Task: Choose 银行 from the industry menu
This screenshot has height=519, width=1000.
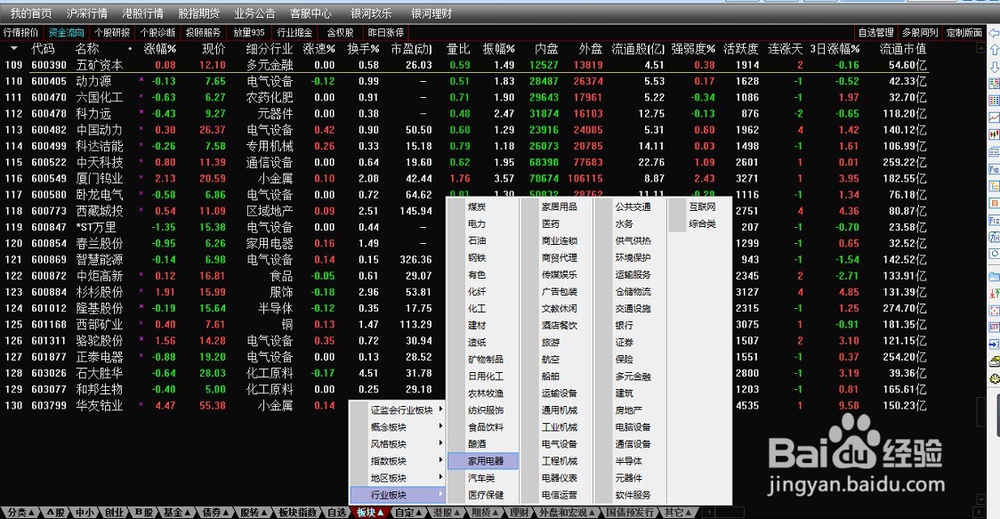Action: pos(624,326)
